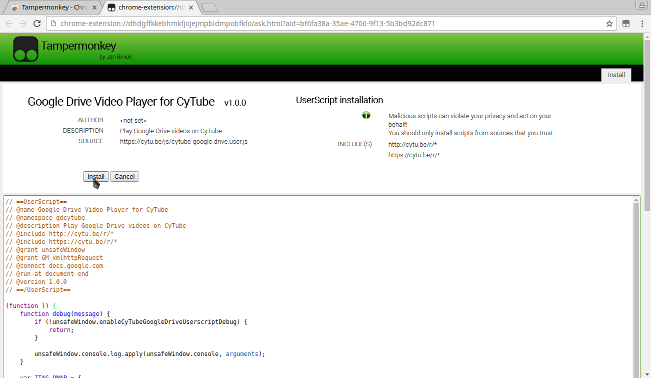
Task: Click the Tampermonkey header title text
Action: click(x=78, y=46)
